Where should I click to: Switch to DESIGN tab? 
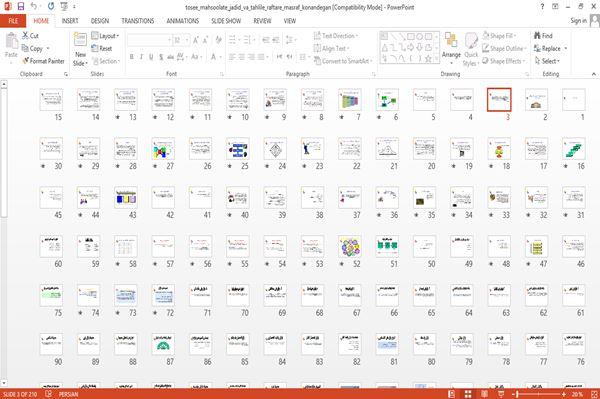(100, 21)
